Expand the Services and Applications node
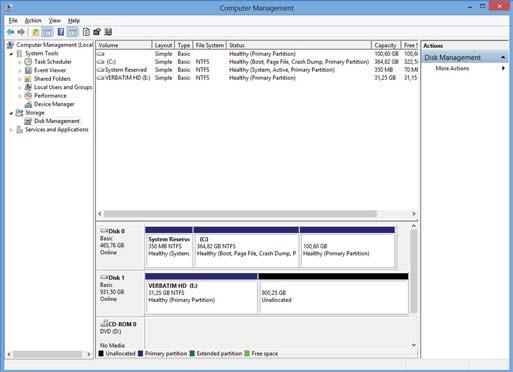 pos(11,130)
